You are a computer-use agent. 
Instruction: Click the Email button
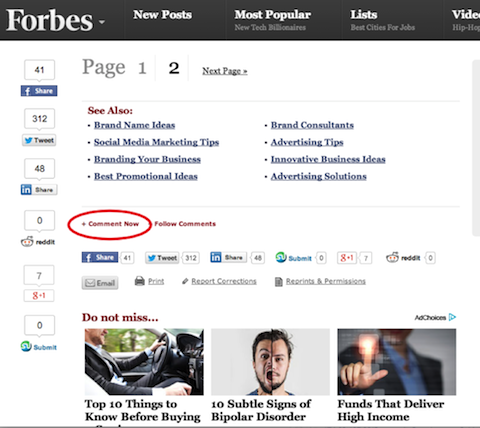(100, 283)
